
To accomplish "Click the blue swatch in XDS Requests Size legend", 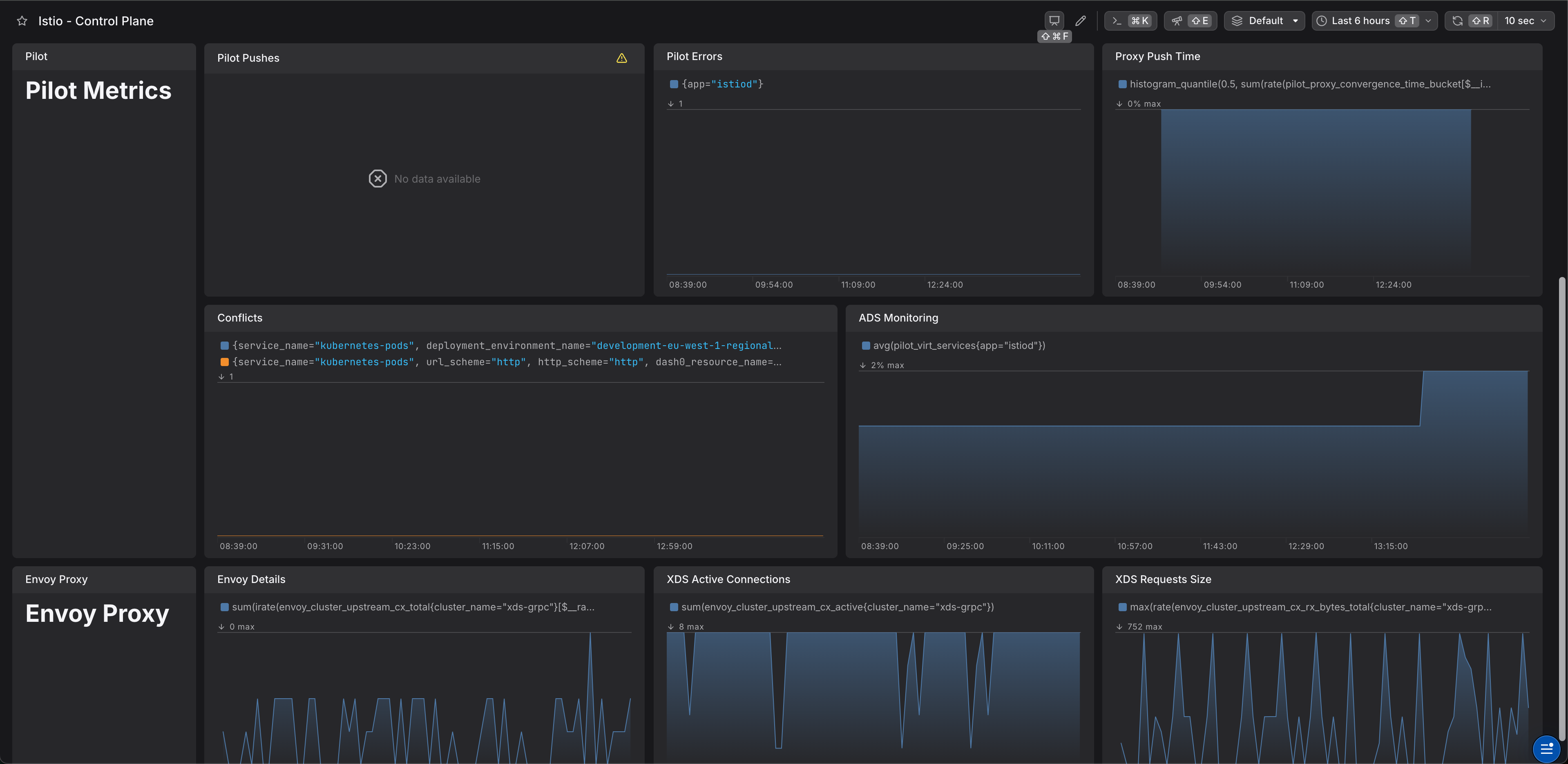I will [1122, 608].
